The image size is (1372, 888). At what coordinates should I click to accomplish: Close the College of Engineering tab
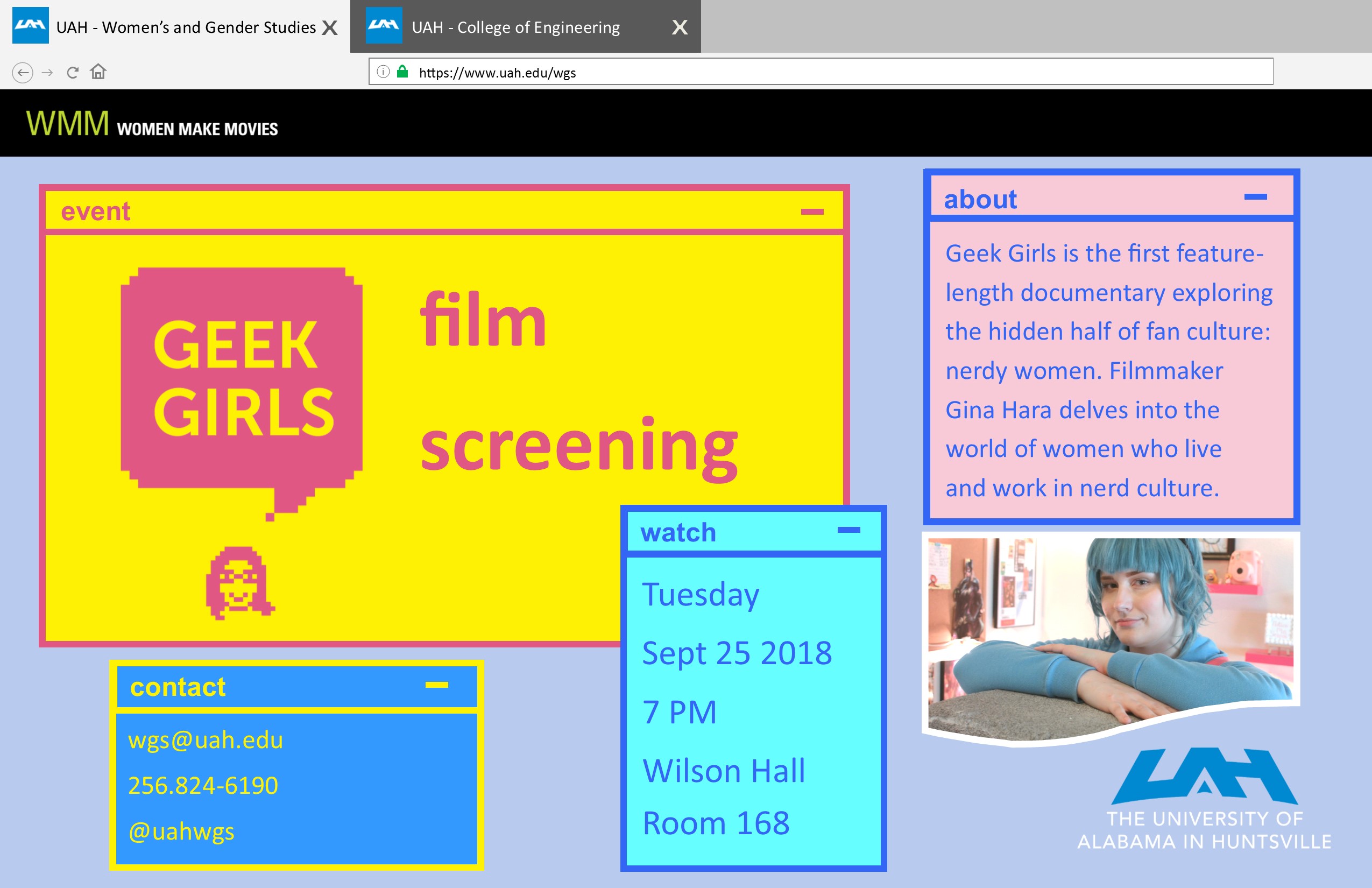tap(680, 27)
